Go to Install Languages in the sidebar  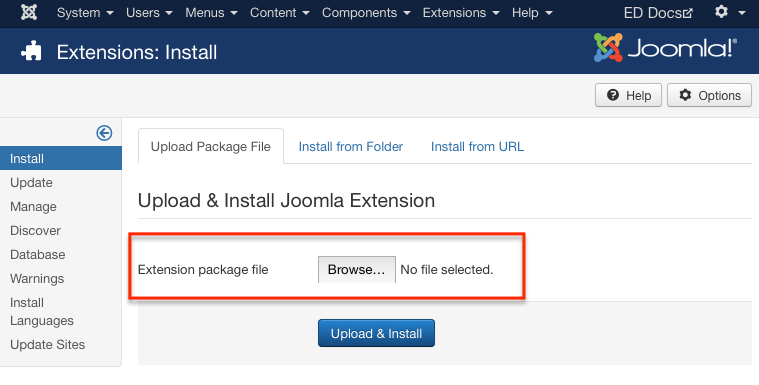pyautogui.click(x=42, y=311)
